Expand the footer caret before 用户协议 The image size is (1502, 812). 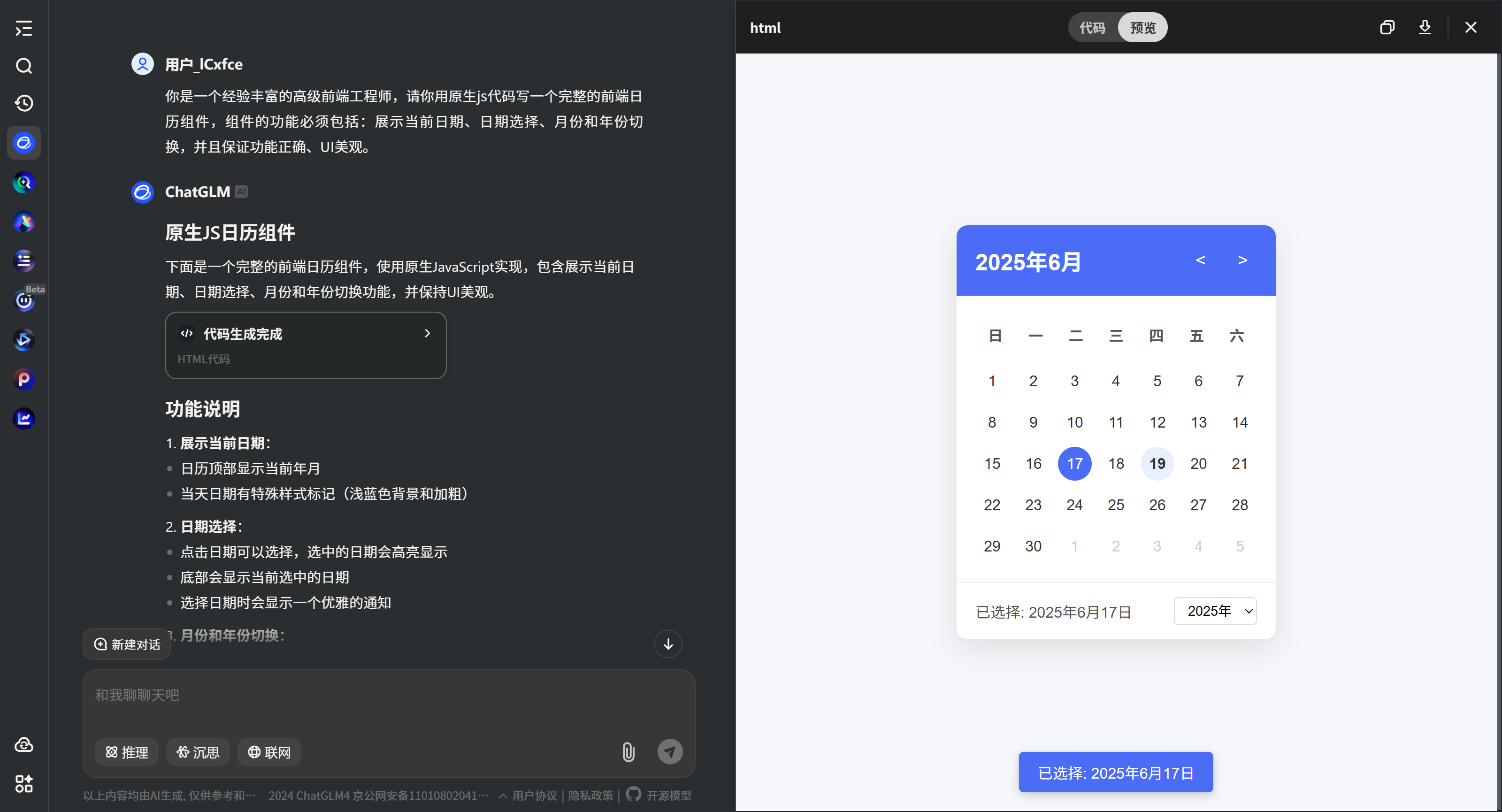(503, 796)
